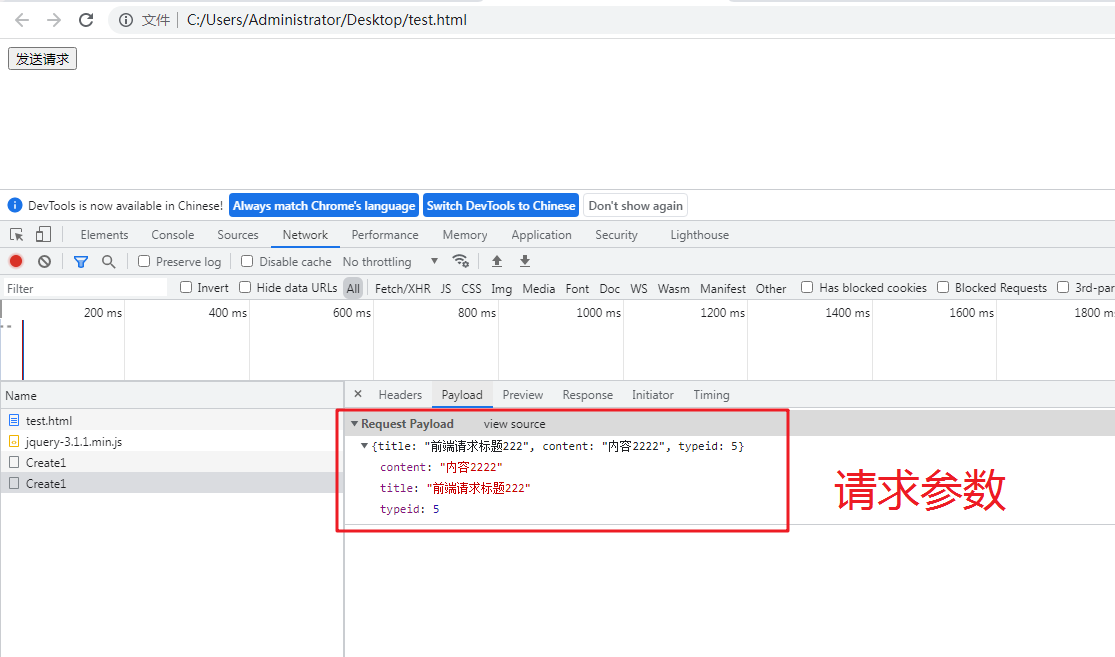Click Switch DevTools to Chinese

point(500,205)
